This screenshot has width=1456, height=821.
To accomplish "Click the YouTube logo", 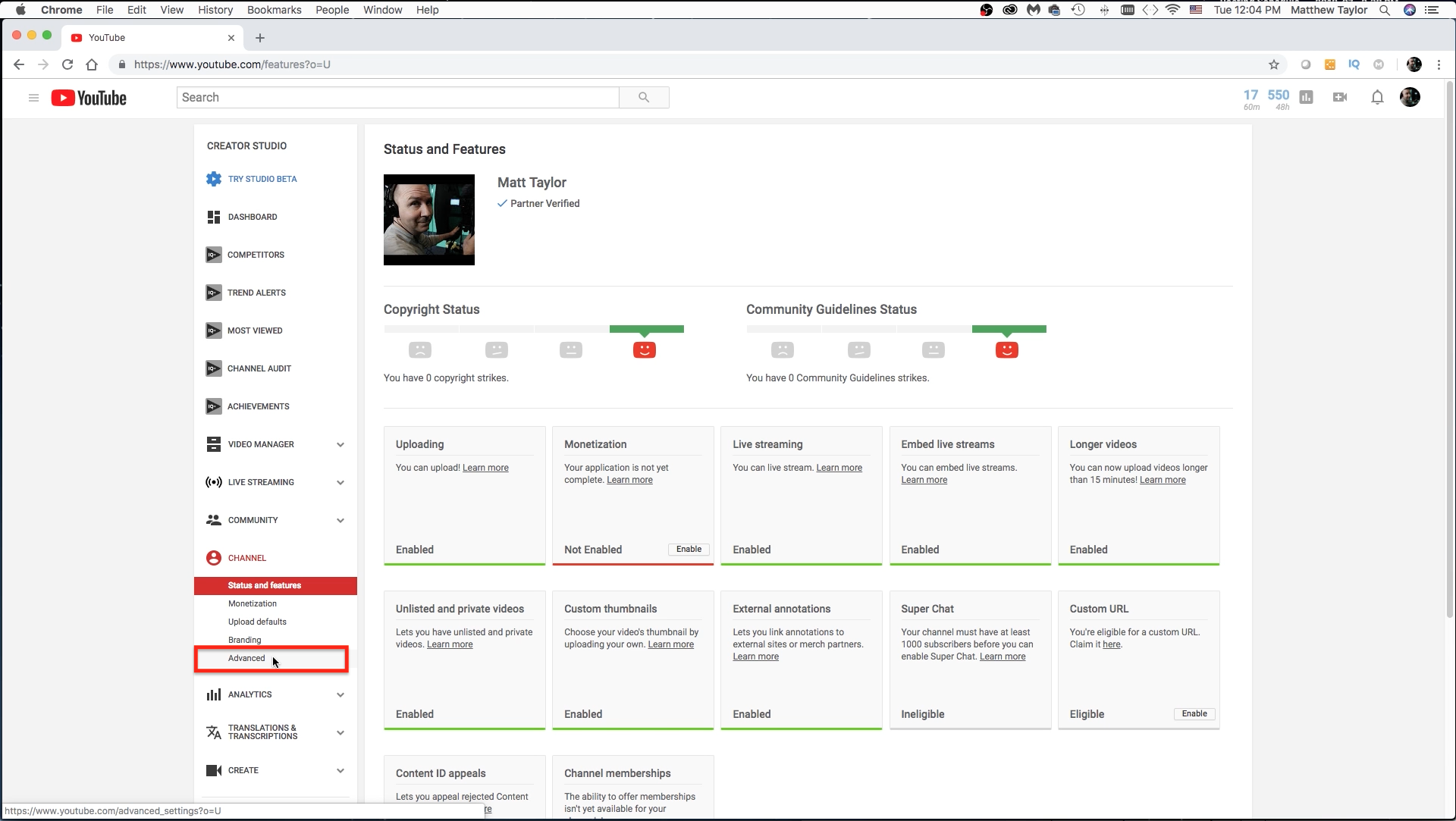I will pos(89,98).
